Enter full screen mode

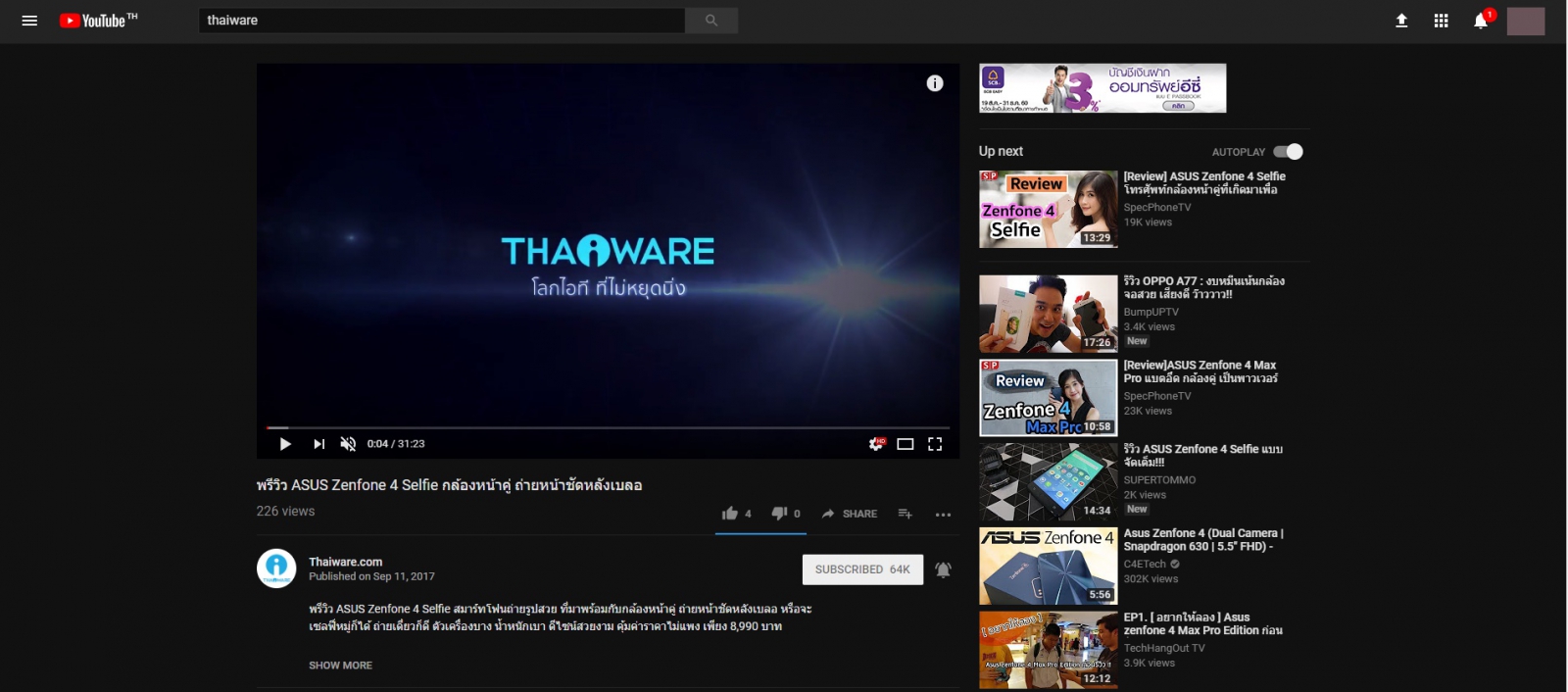pos(935,444)
